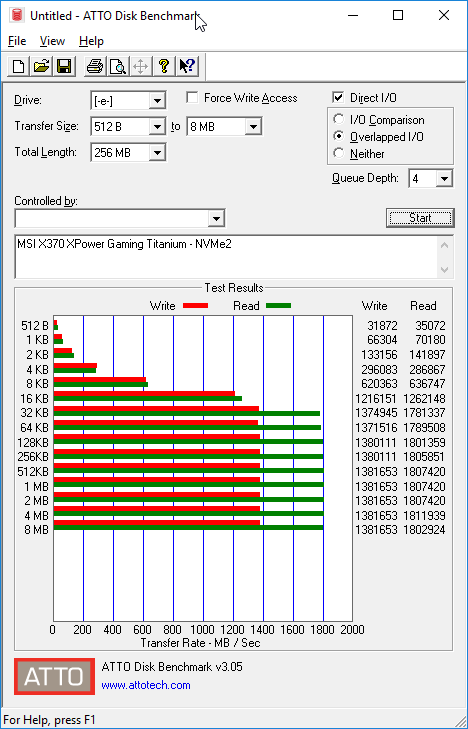Click the question mark About icon
Viewport: 468px width, 729px height.
pos(163,66)
